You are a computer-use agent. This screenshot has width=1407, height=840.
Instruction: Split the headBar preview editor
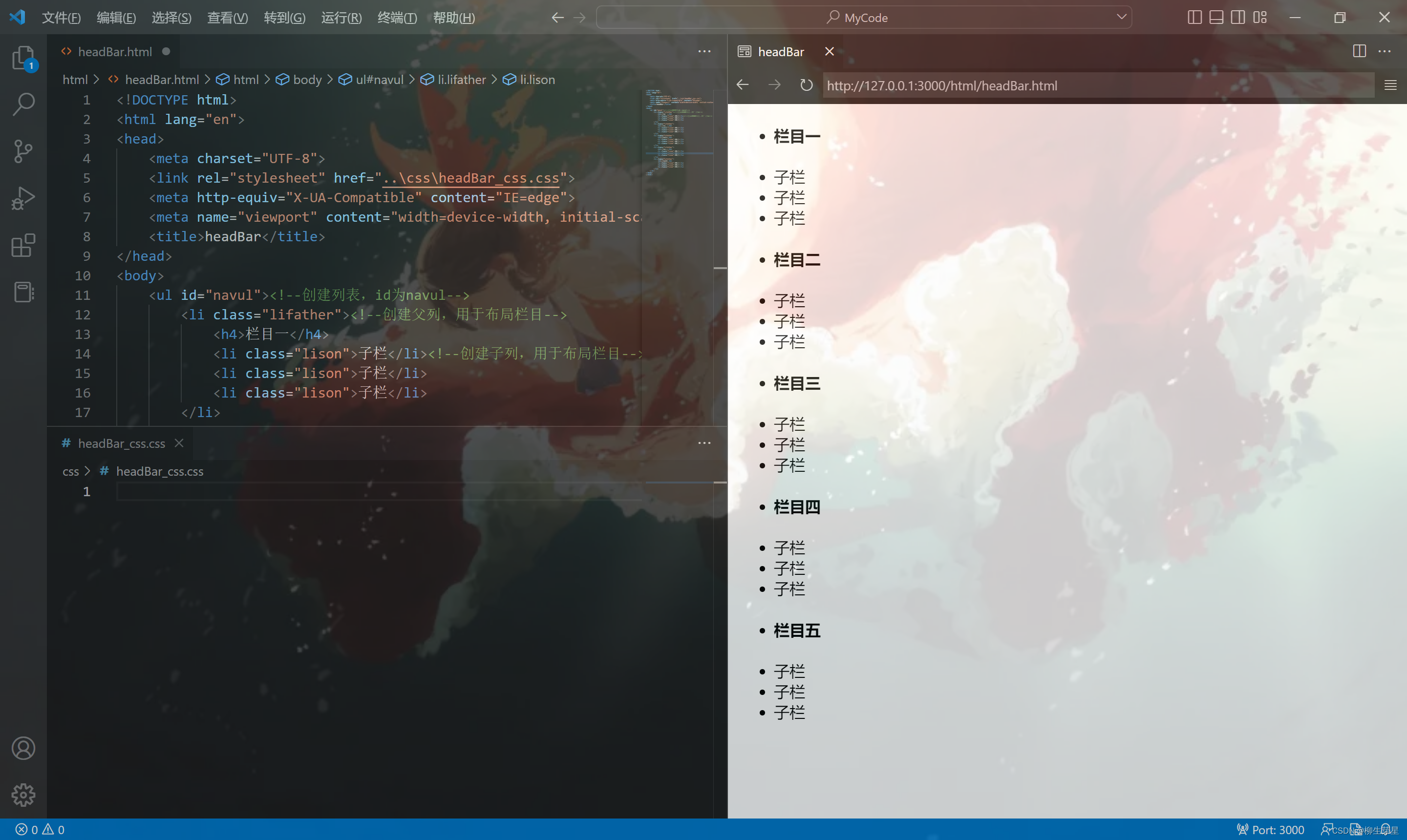1360,51
